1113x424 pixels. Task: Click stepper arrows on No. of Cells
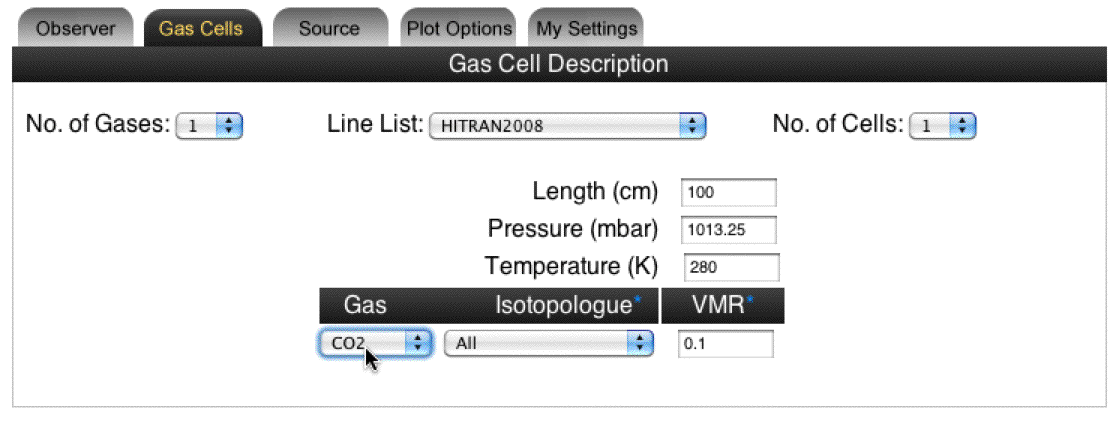963,126
